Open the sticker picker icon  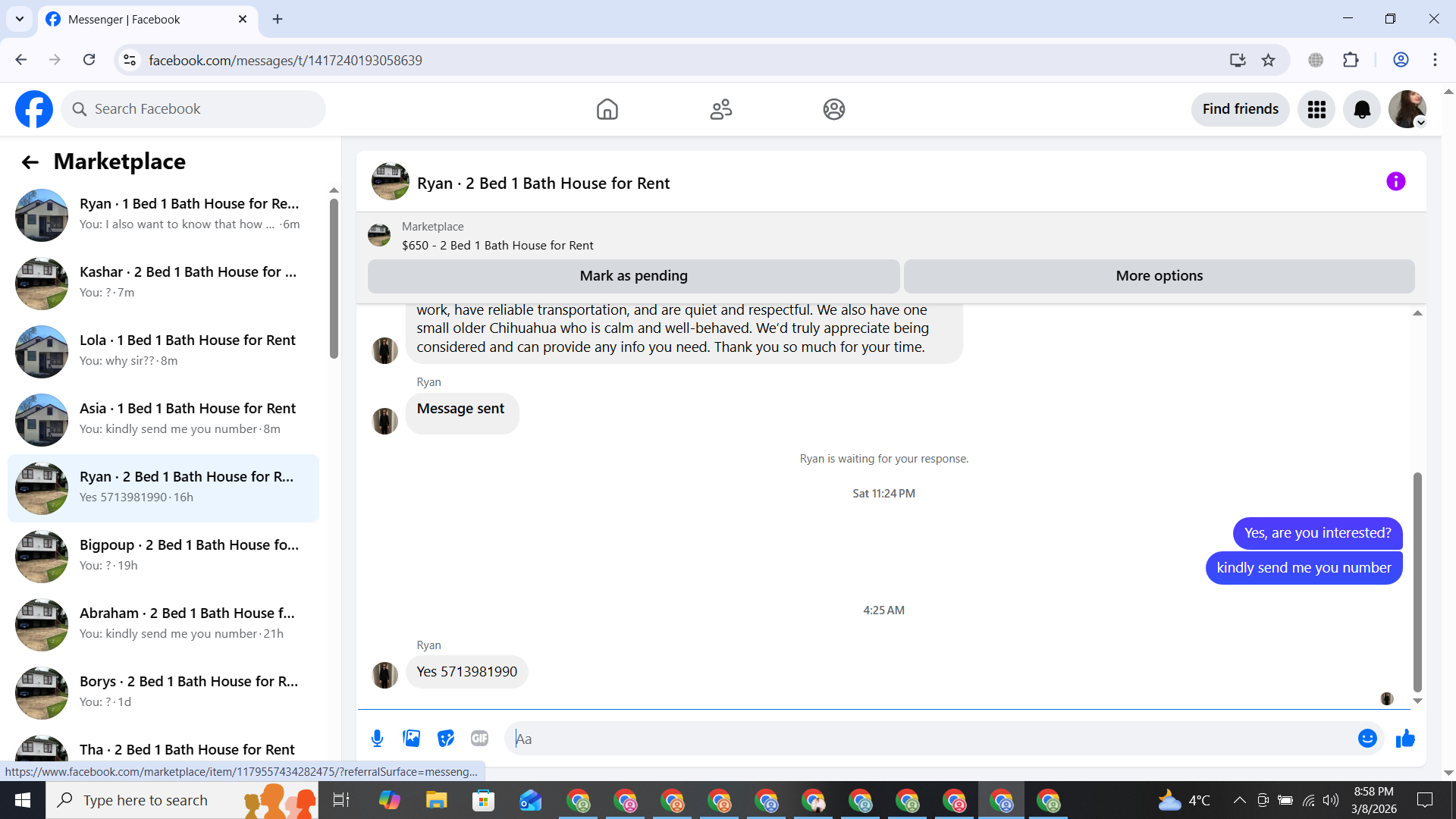tap(446, 739)
